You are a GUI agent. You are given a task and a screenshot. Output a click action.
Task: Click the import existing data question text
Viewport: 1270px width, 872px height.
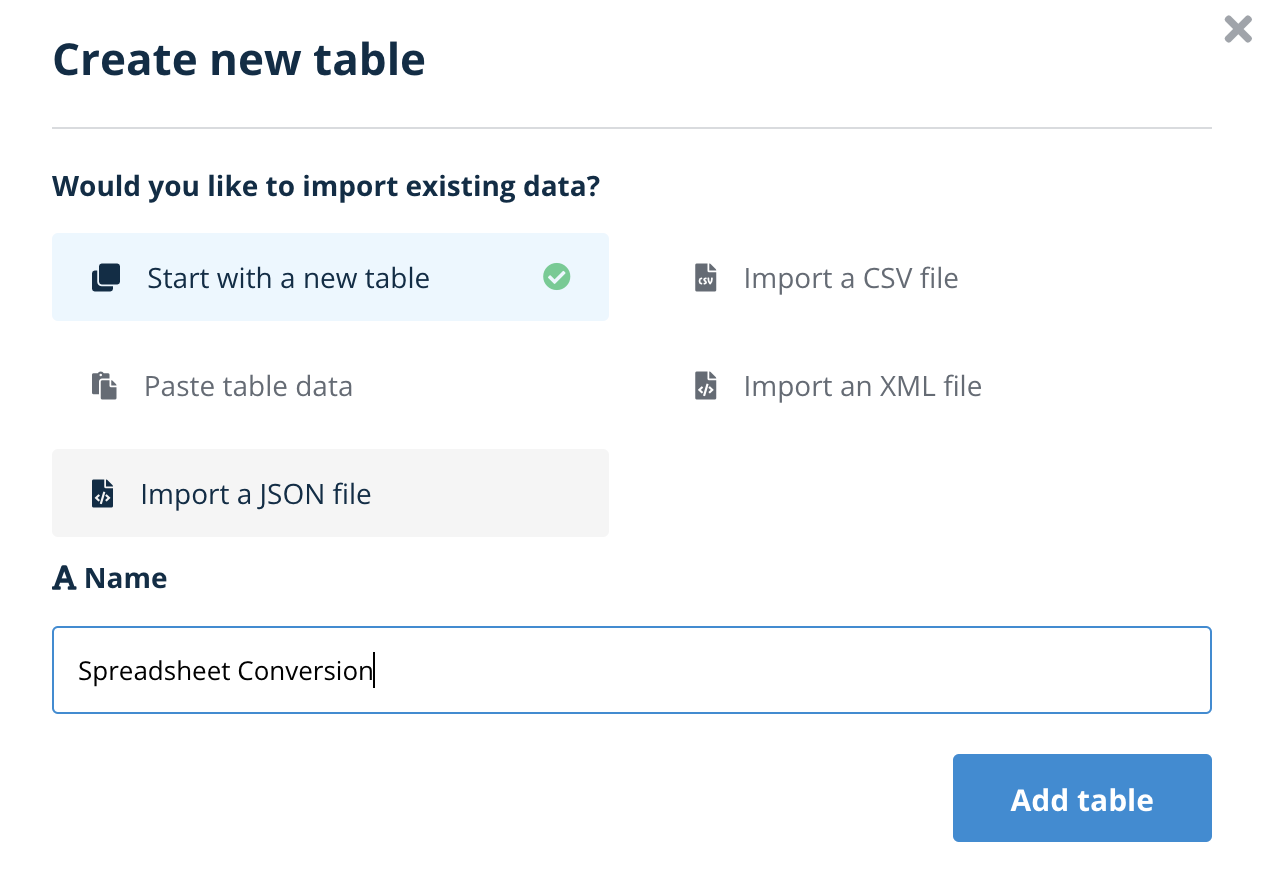pyautogui.click(x=326, y=186)
